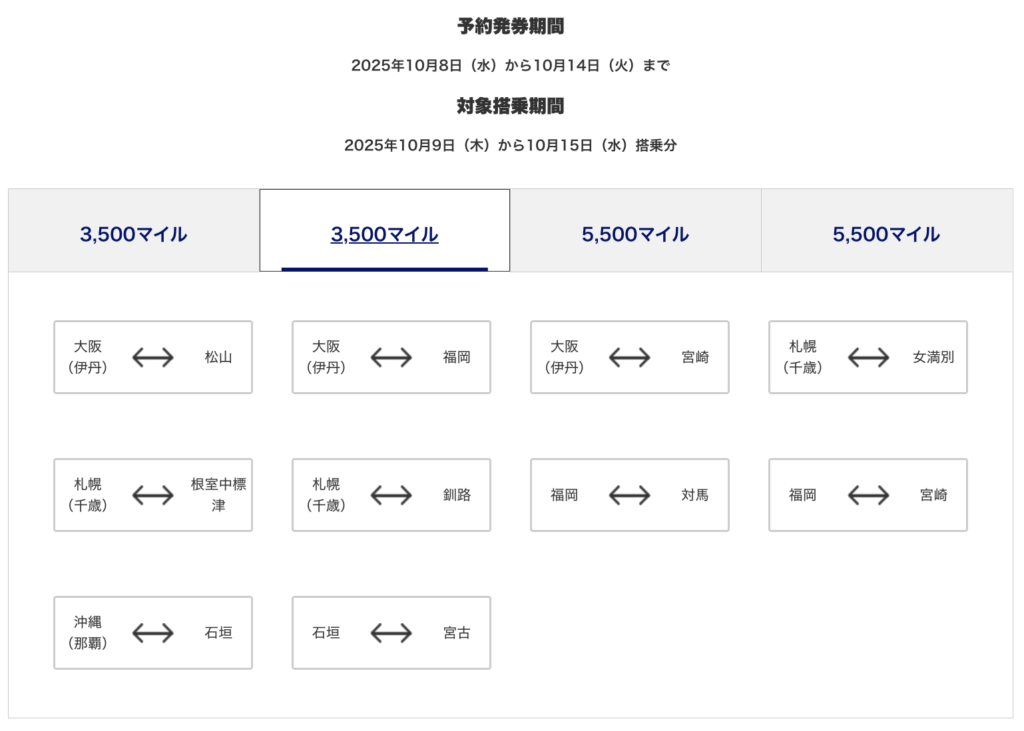Switch to the unselected 3,500マイル tab
Screen dimensions: 1024x731
click(x=134, y=235)
